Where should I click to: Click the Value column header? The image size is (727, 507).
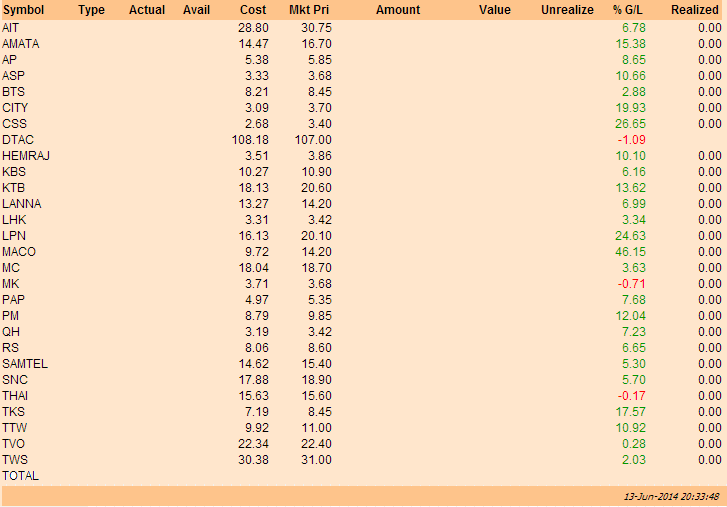click(495, 10)
